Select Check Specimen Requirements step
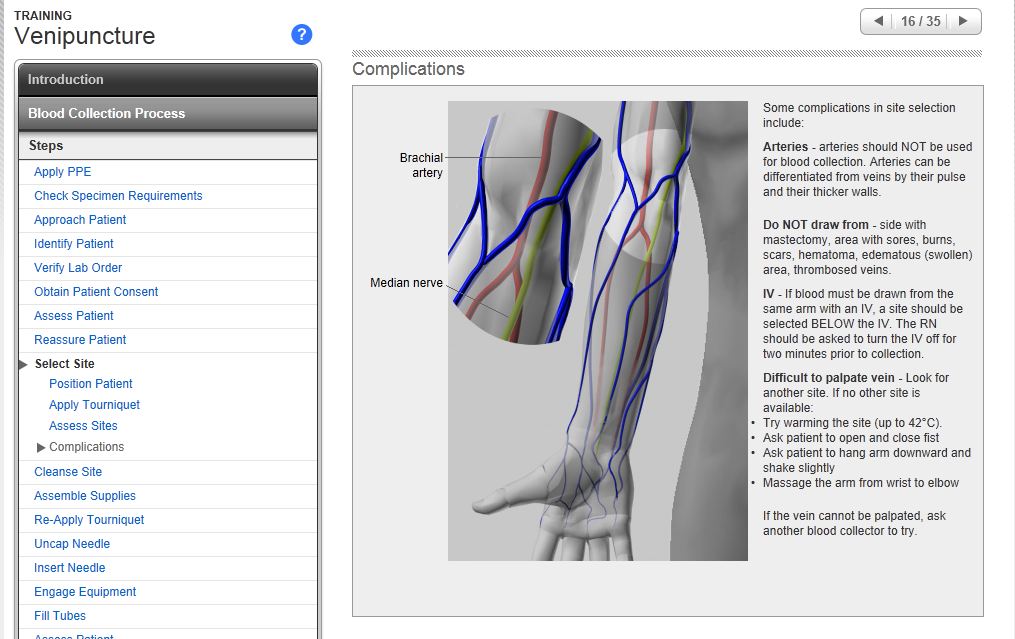Screen dimensions: 1015x639 (x=118, y=196)
